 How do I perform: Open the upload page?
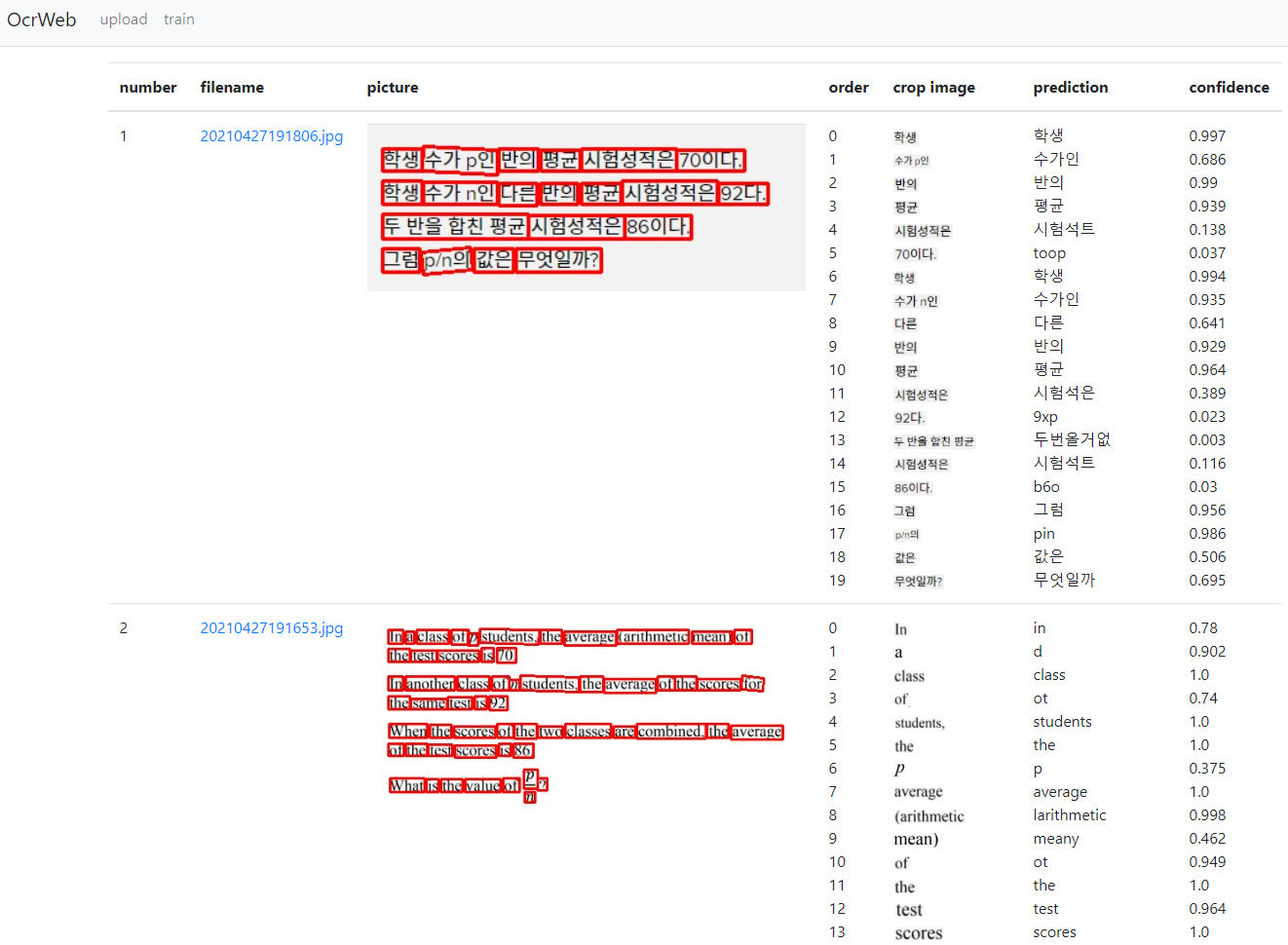[x=124, y=19]
